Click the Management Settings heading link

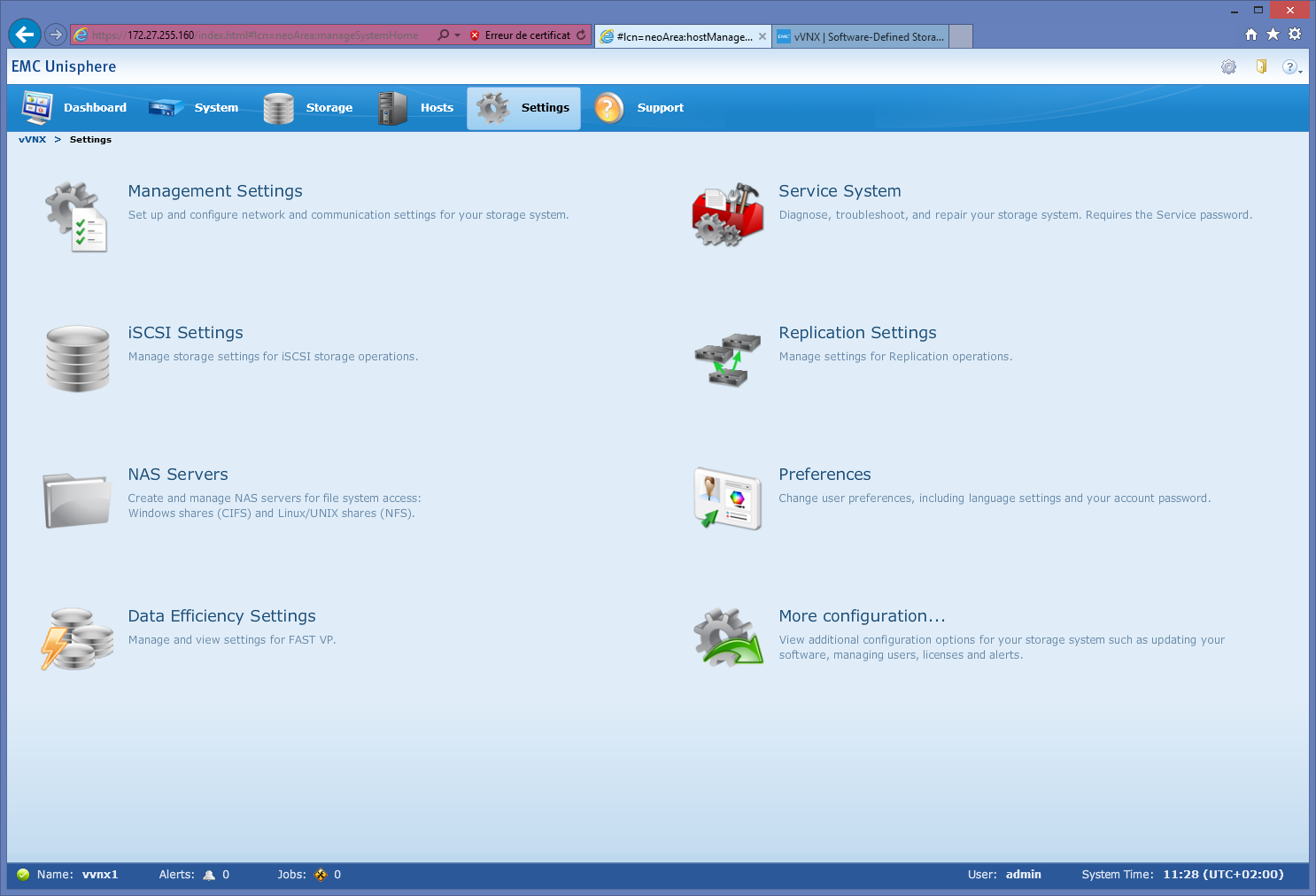pyautogui.click(x=215, y=191)
